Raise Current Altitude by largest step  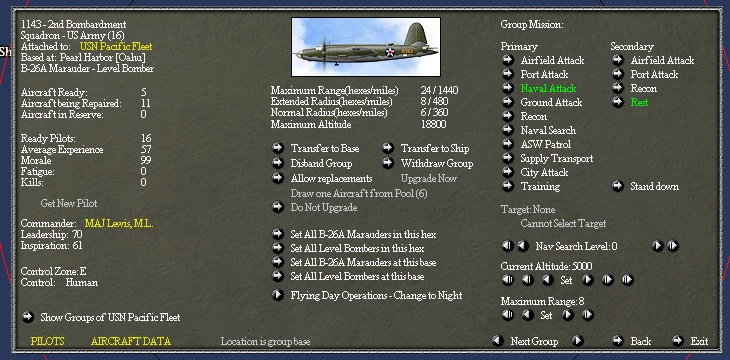628,280
